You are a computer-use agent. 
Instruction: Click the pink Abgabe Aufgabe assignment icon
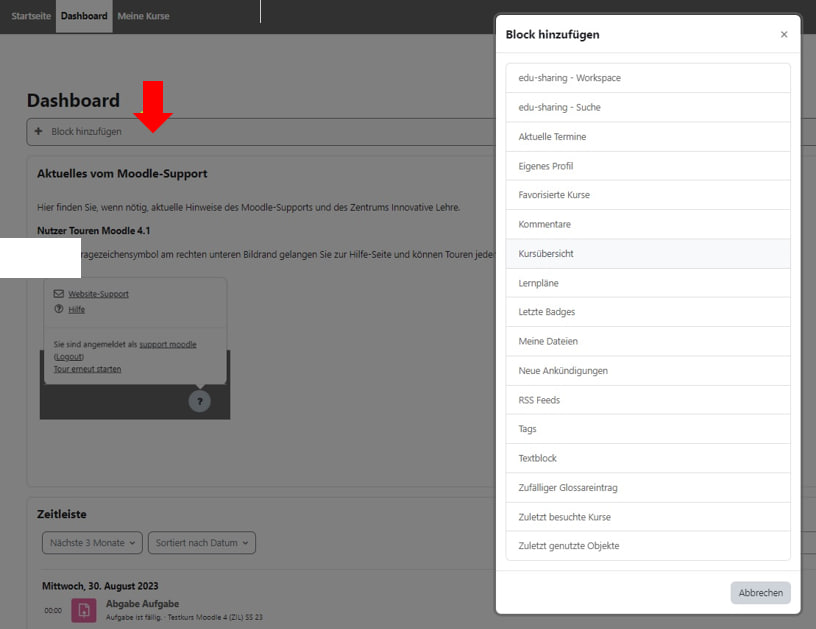click(84, 609)
